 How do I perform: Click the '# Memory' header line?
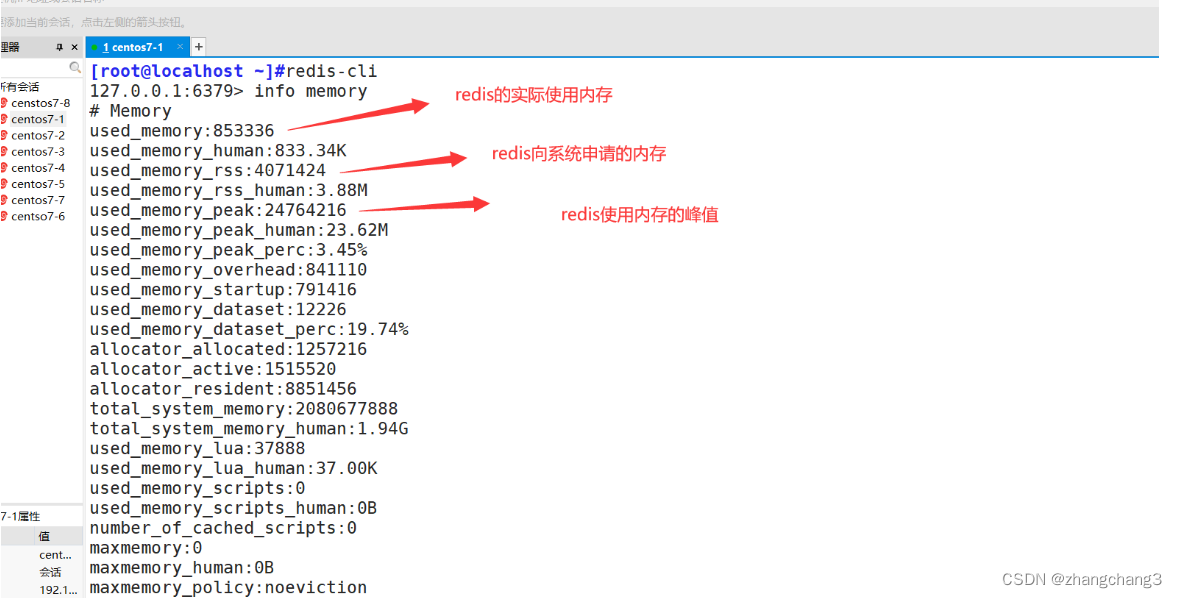tap(131, 111)
